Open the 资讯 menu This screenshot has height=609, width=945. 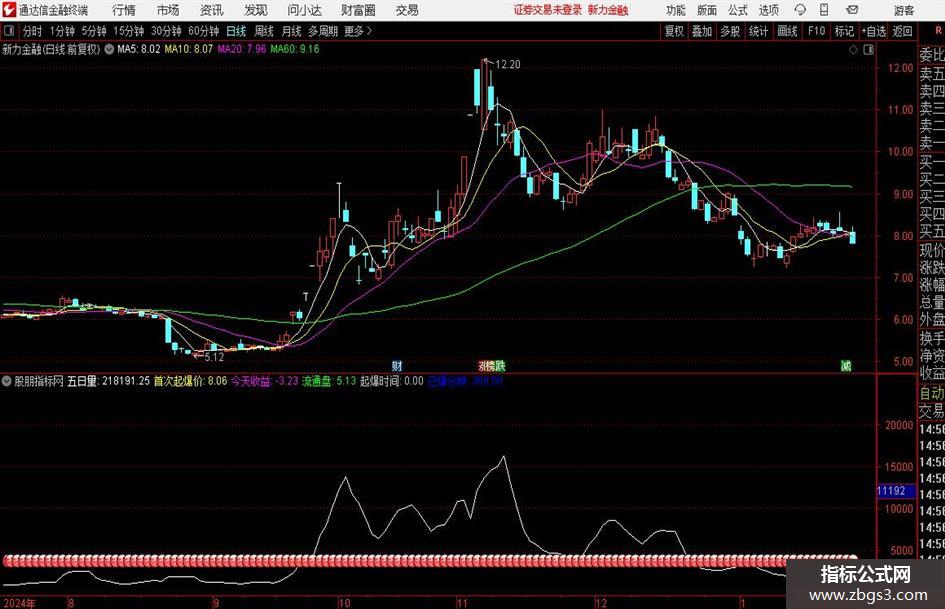pyautogui.click(x=212, y=10)
